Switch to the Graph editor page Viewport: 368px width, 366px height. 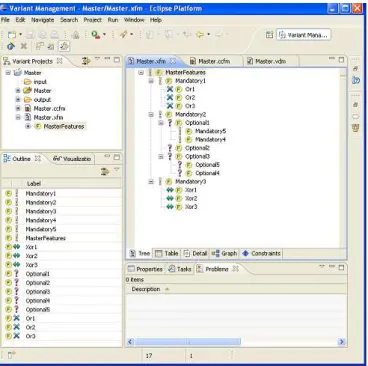224,254
